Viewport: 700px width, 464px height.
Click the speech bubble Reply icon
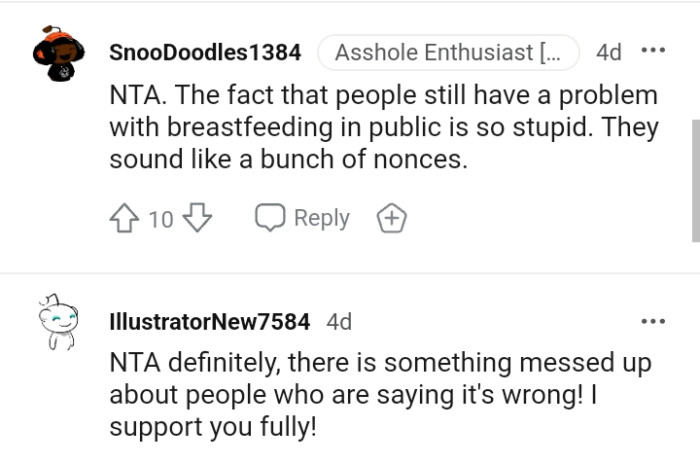coord(269,218)
